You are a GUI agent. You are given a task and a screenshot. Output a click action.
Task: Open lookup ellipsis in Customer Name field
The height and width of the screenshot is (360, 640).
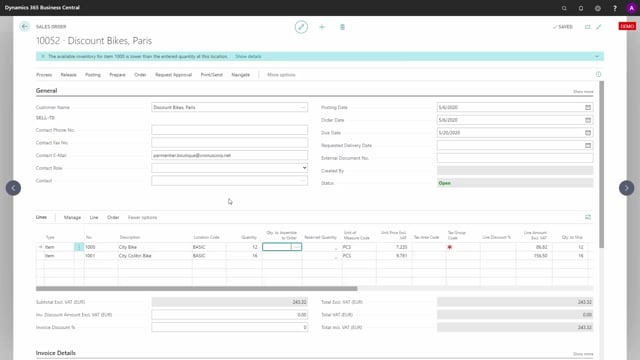click(303, 107)
